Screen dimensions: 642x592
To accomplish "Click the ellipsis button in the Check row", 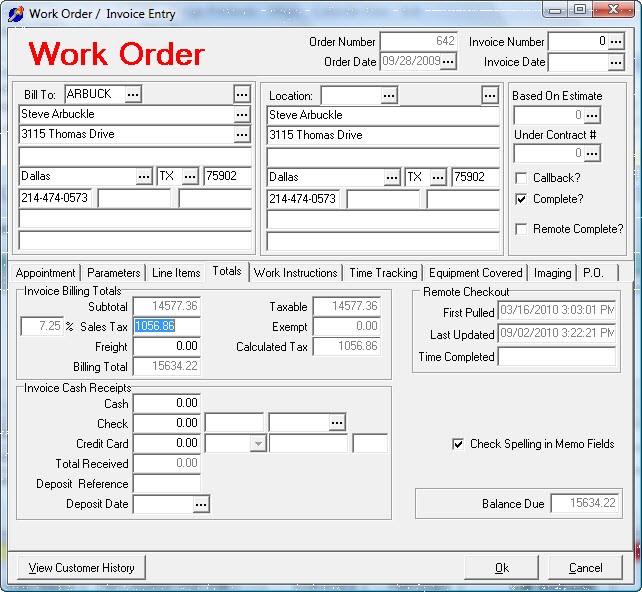I will click(337, 423).
